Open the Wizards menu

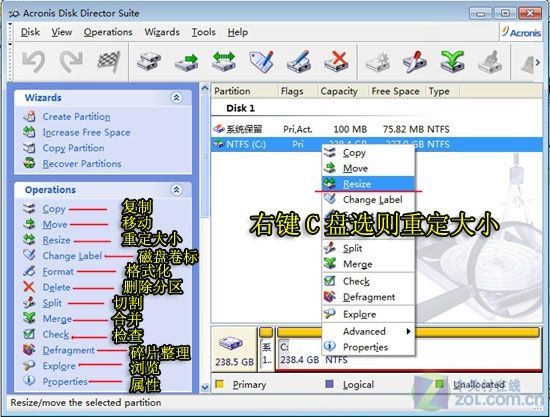[162, 32]
